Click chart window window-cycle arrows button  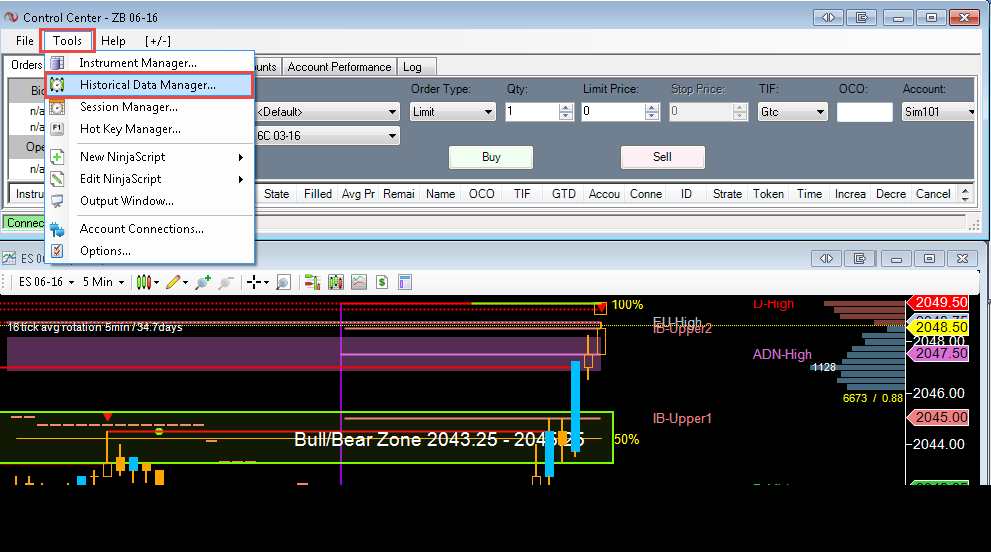(826, 259)
